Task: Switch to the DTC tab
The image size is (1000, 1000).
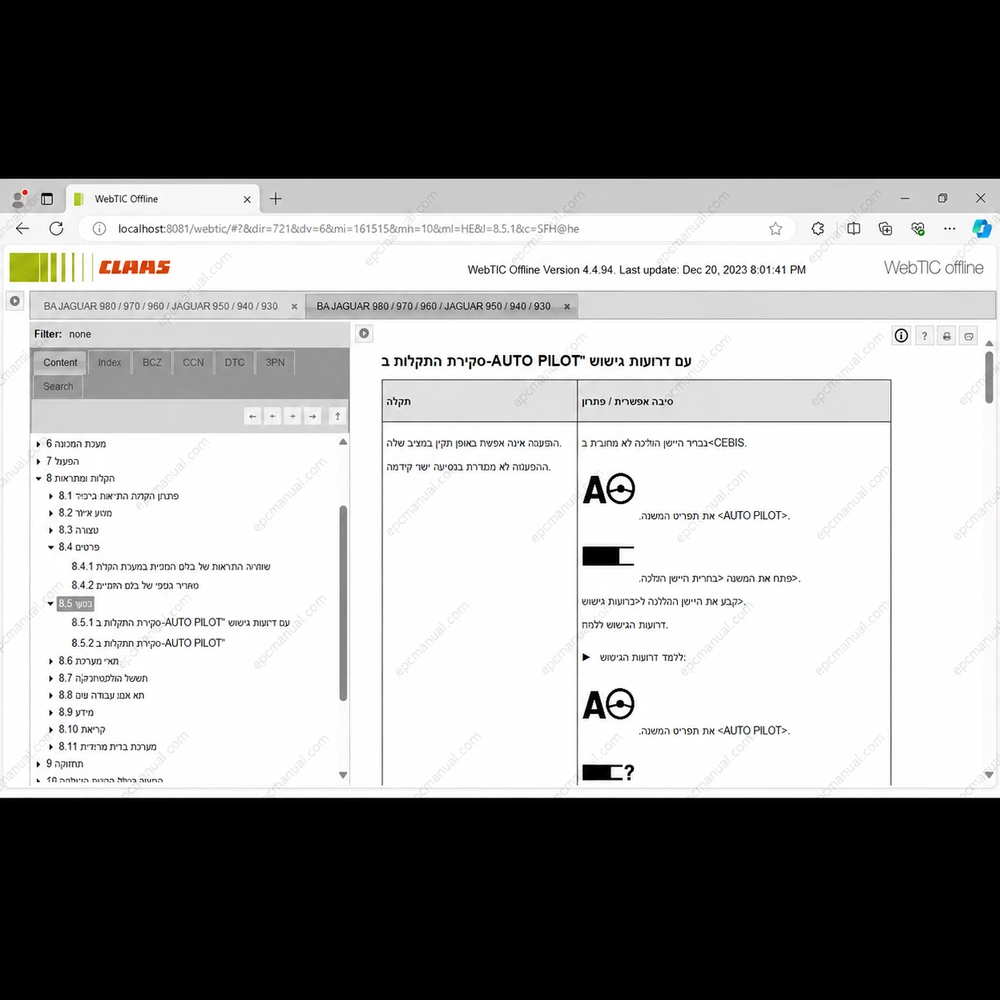Action: click(x=234, y=362)
